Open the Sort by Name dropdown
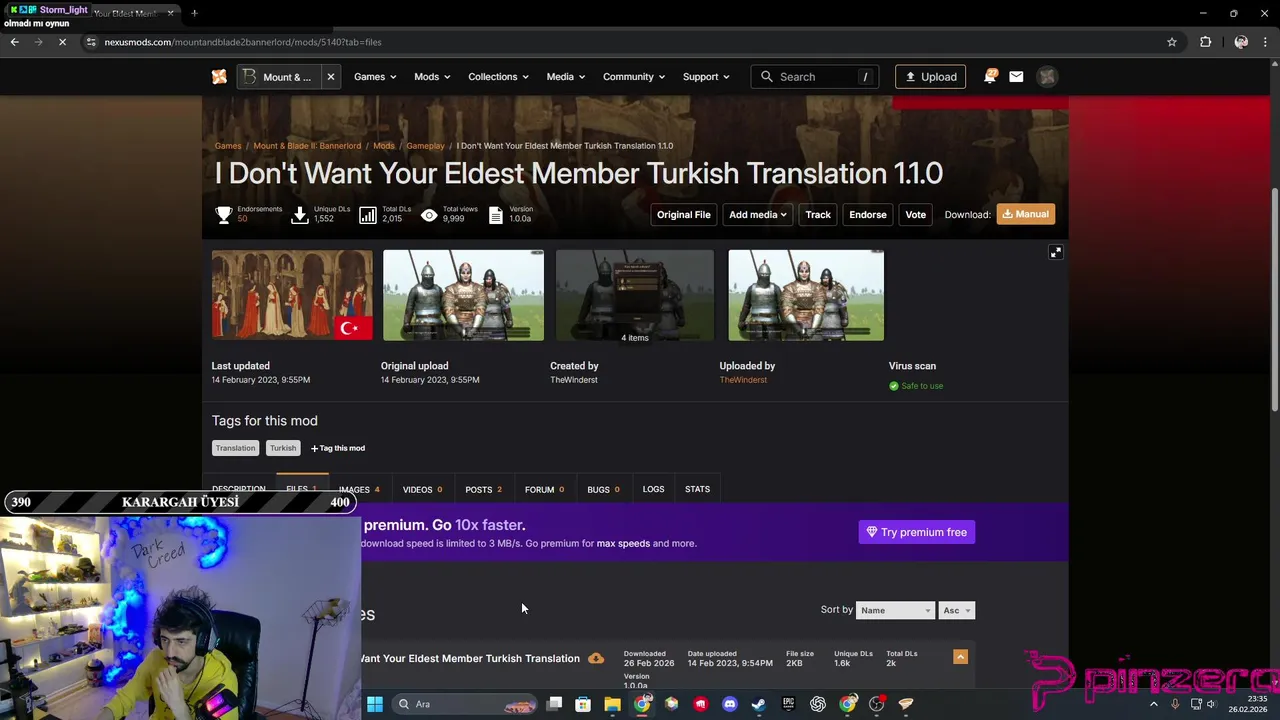This screenshot has height=720, width=1280. click(895, 610)
